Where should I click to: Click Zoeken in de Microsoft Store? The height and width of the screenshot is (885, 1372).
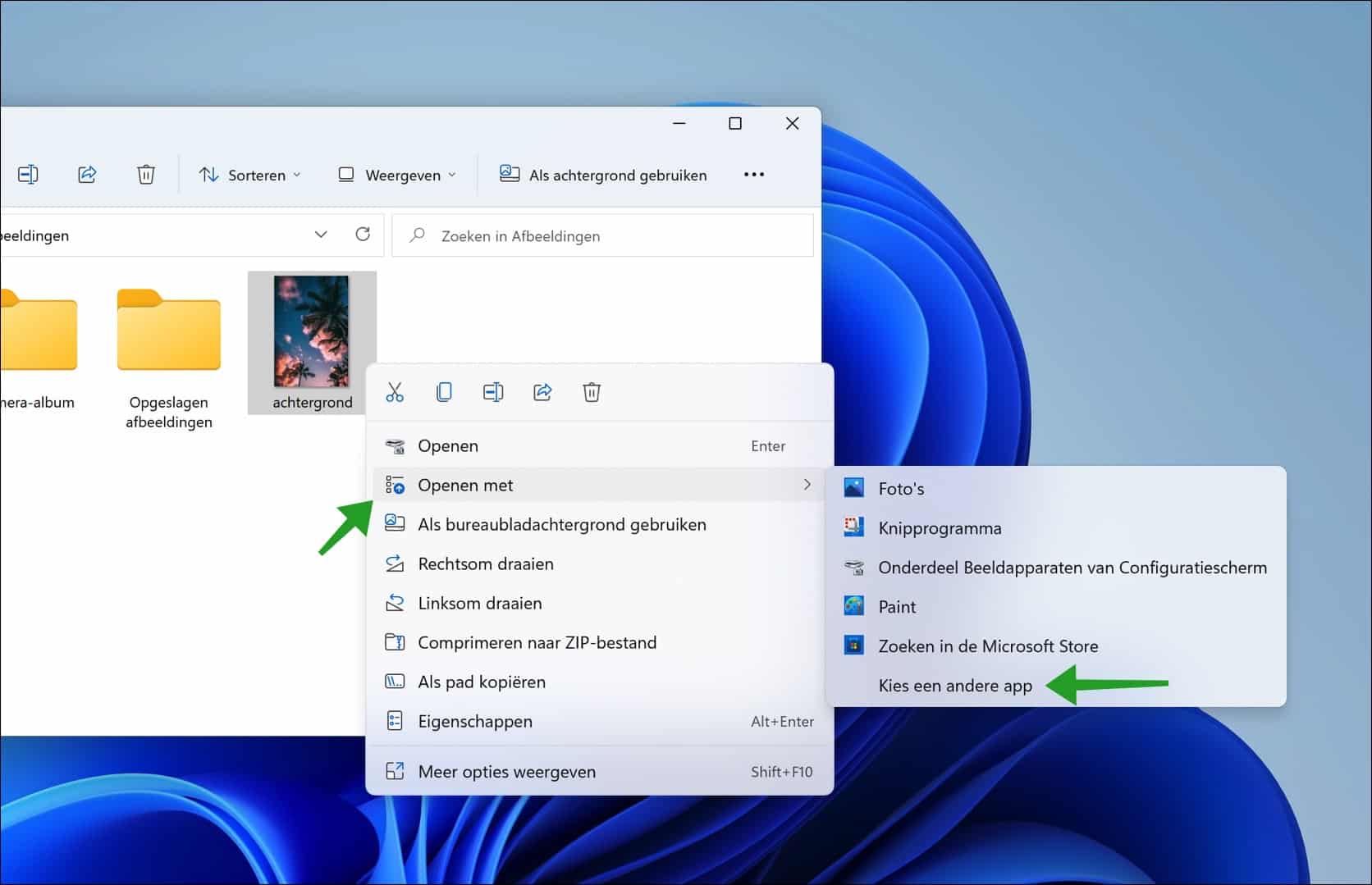pyautogui.click(x=988, y=646)
